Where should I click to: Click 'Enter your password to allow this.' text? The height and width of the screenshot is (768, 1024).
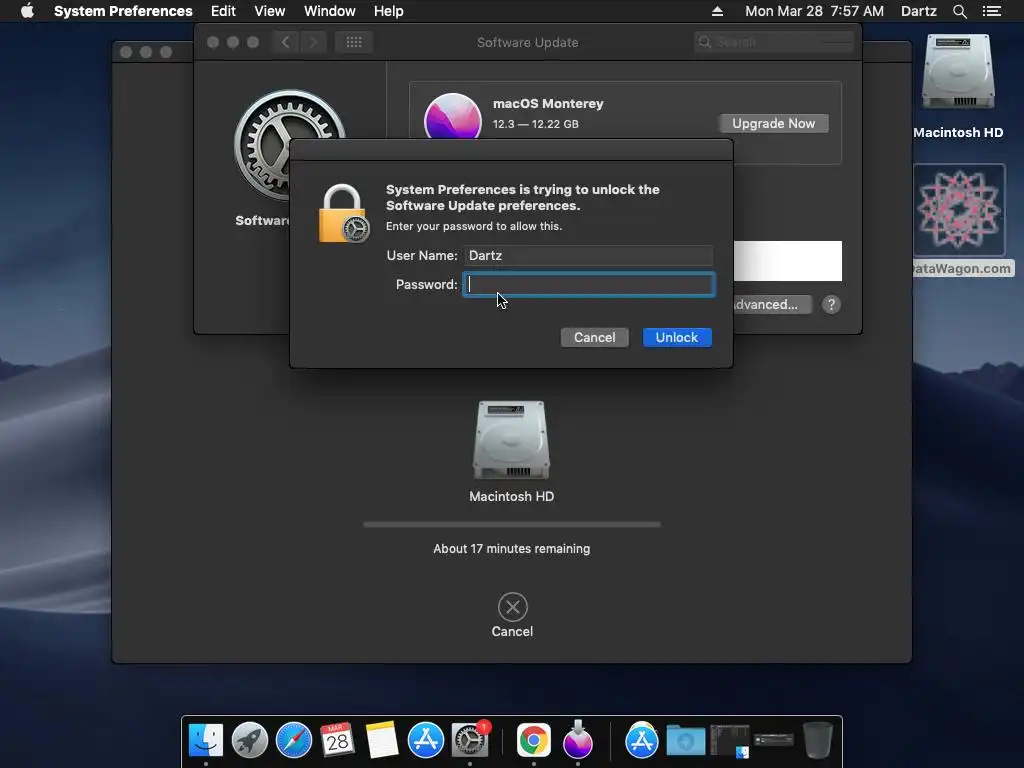pos(474,226)
